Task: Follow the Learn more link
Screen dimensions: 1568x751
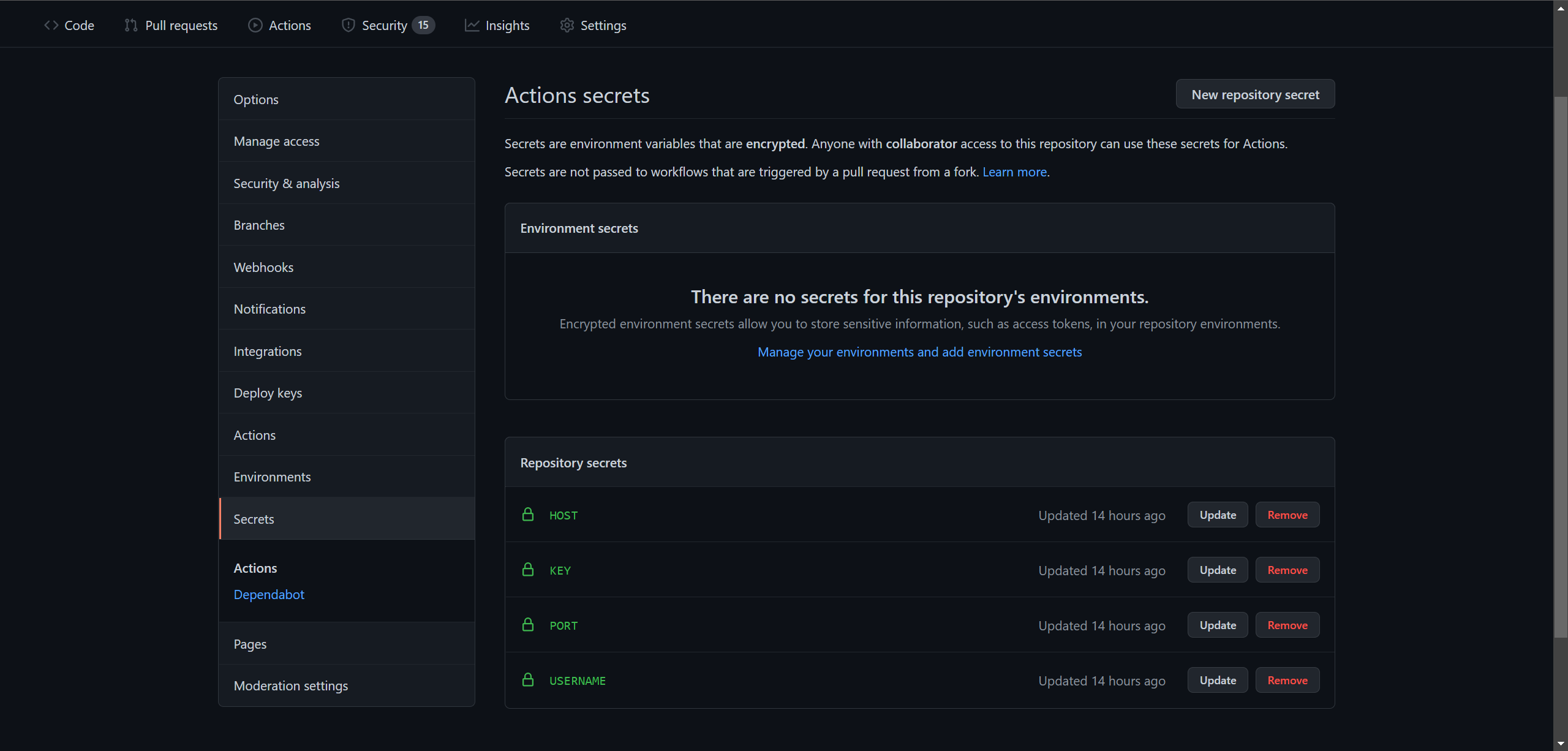Action: click(x=1014, y=172)
